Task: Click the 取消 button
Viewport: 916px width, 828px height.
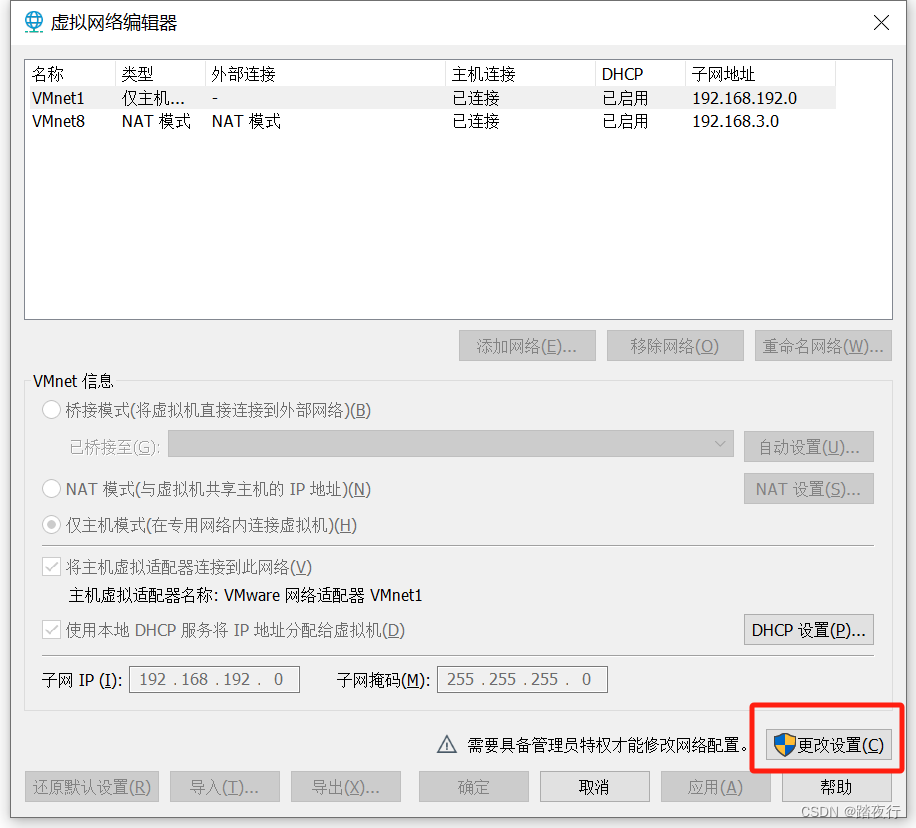Action: 595,787
